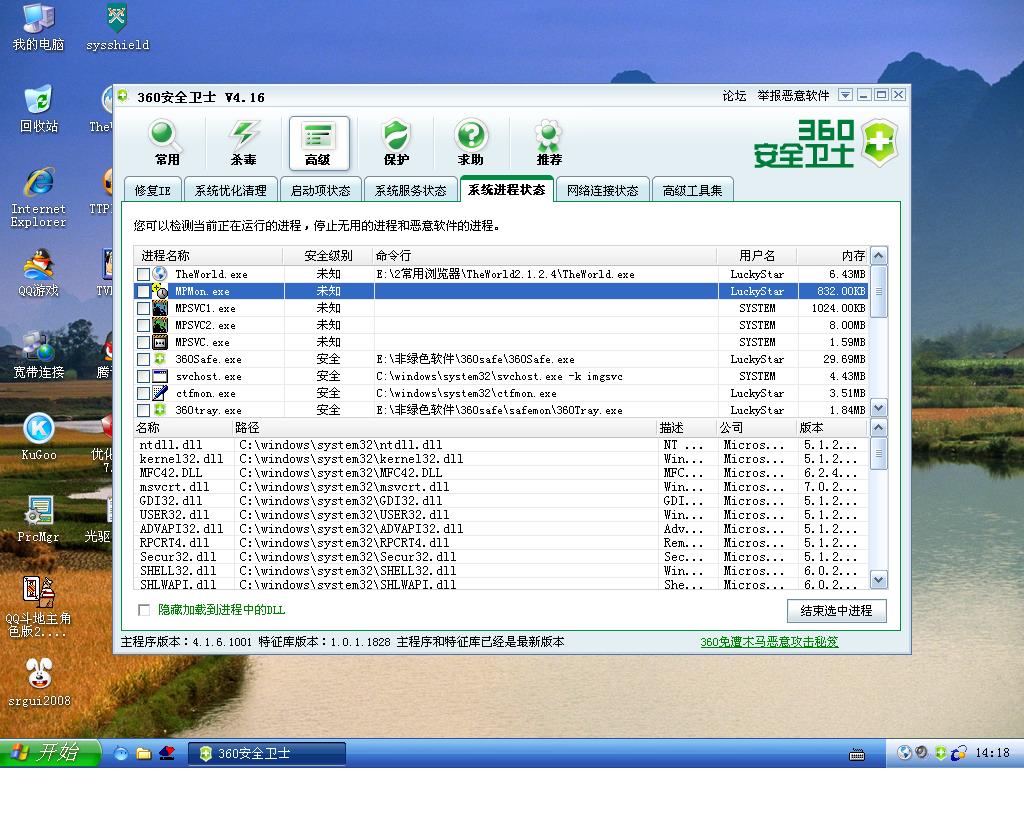Select the ntdll.dll row in DLL list
The image size is (1024, 820).
(501, 445)
